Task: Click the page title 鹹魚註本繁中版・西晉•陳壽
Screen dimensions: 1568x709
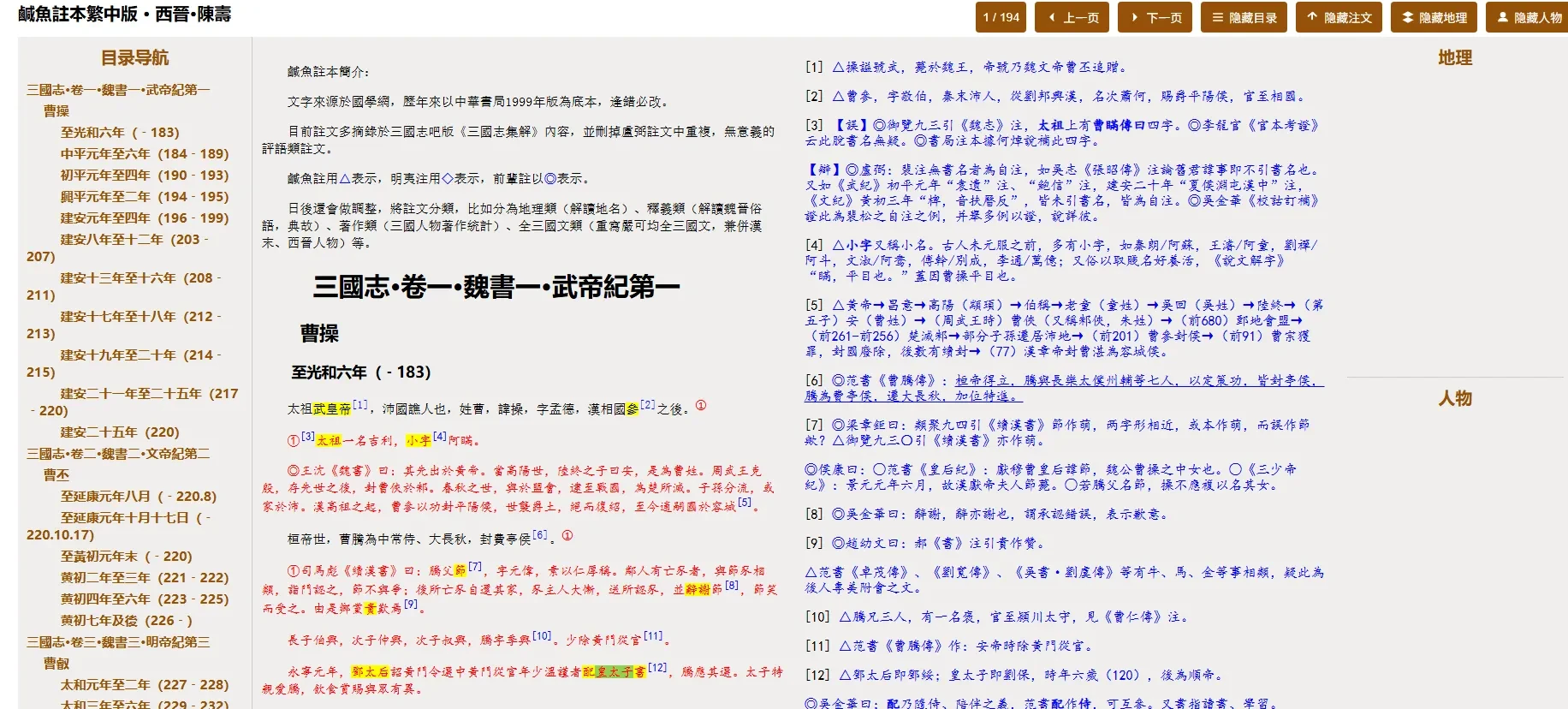Action: 125,15
